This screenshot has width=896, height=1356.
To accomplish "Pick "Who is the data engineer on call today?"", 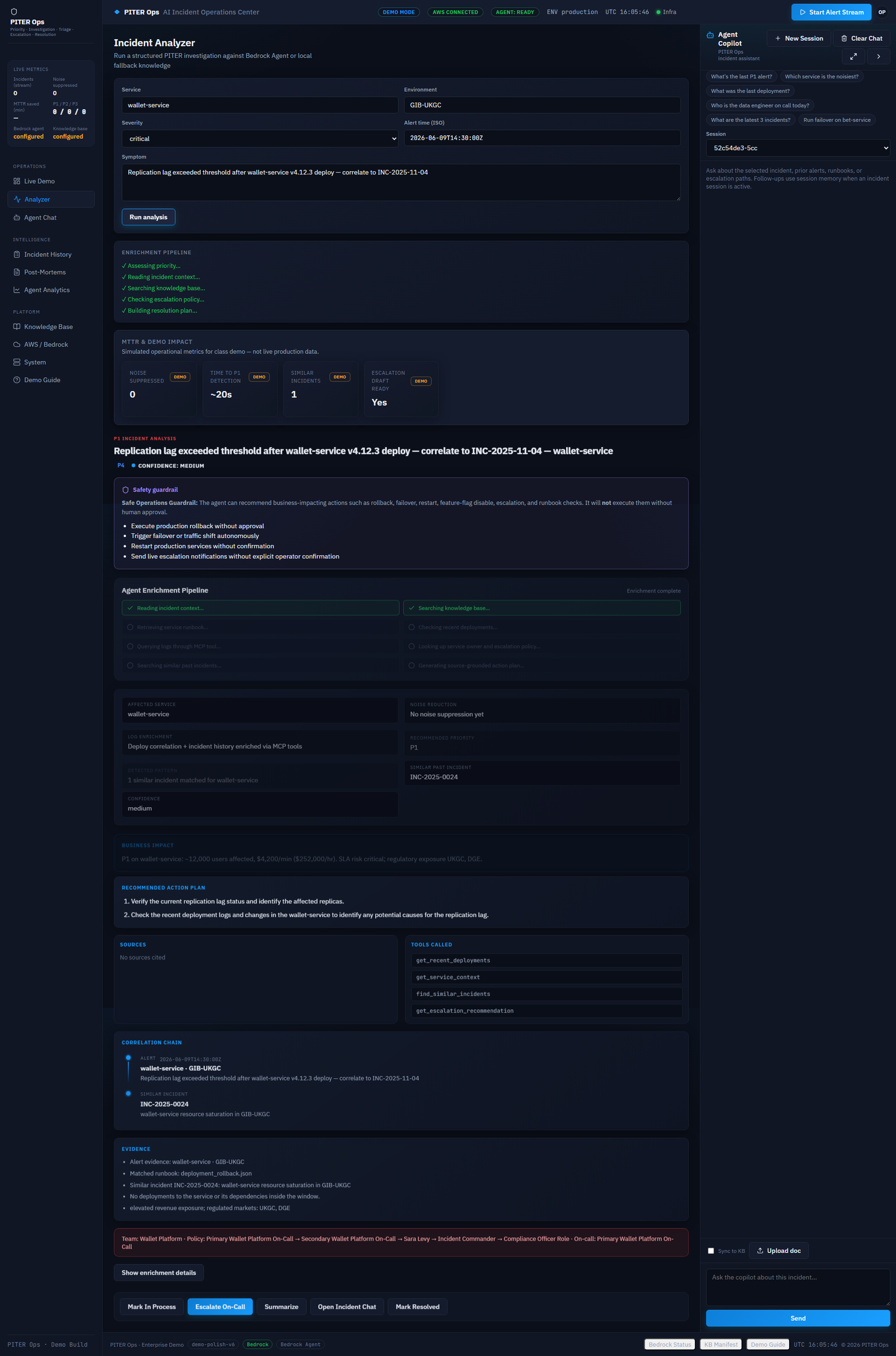I will (760, 106).
